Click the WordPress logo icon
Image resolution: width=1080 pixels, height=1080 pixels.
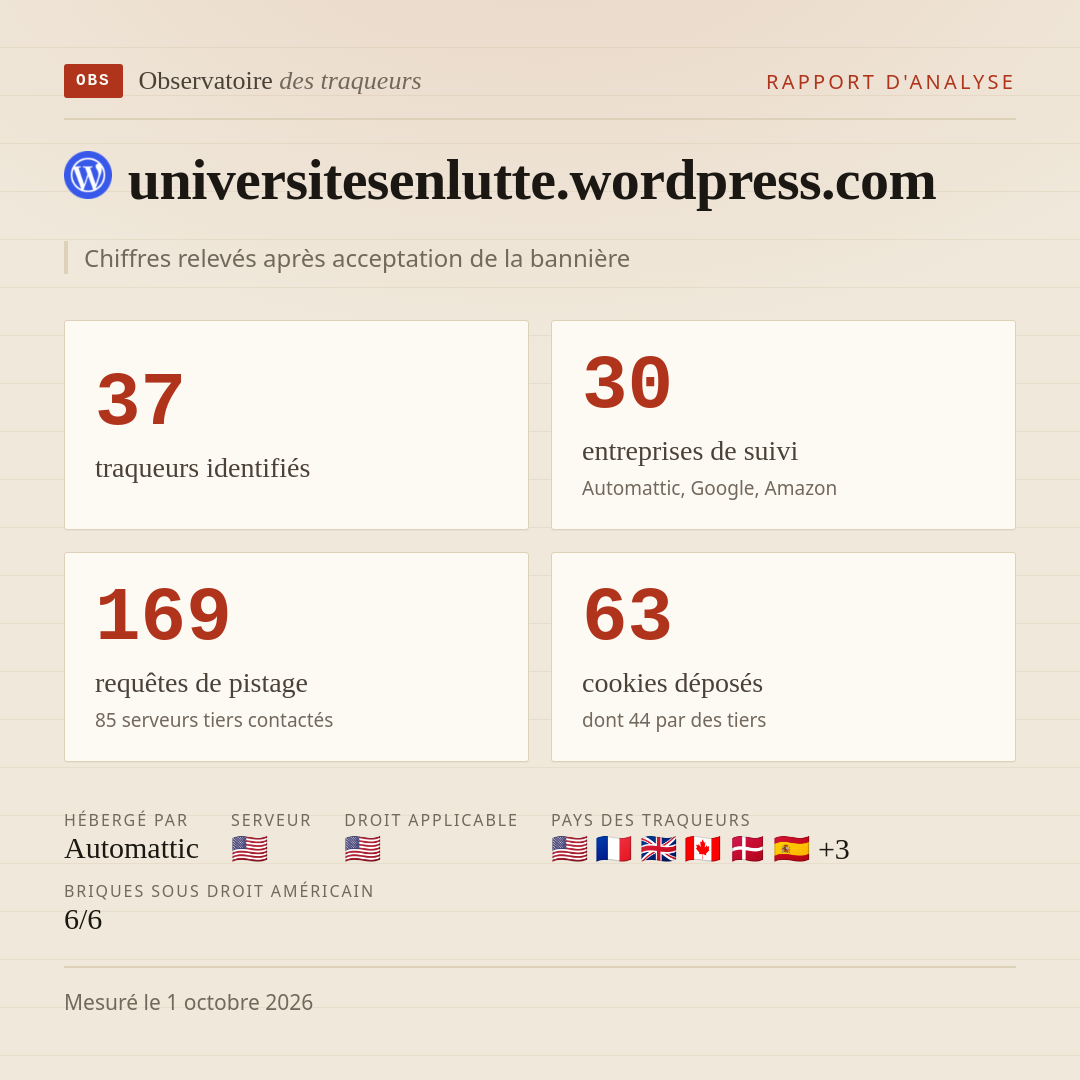pos(88,175)
